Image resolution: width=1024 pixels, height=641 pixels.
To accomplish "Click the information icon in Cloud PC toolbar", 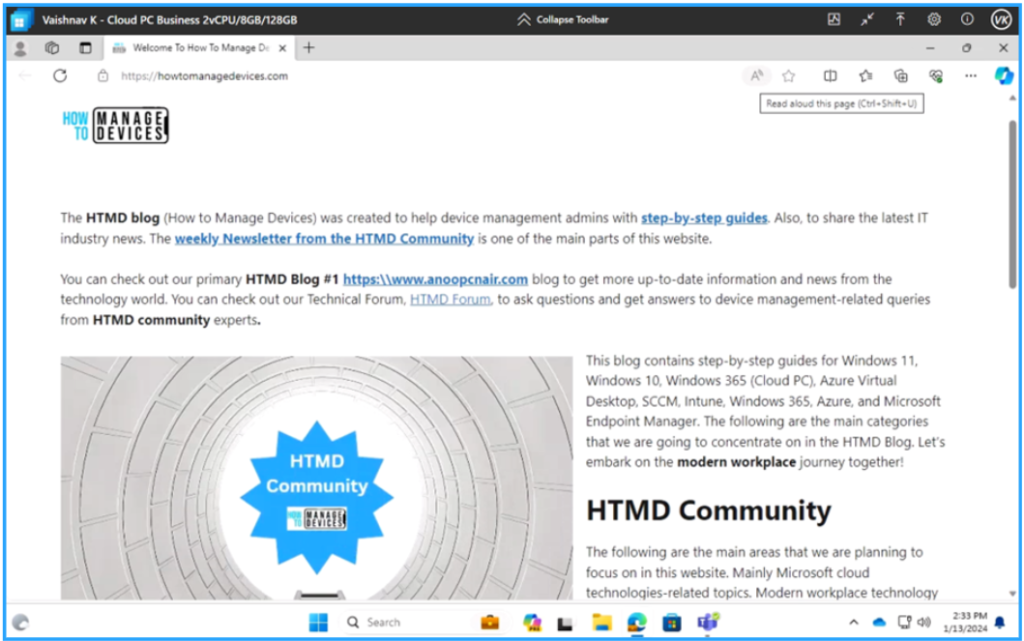I will point(967,20).
